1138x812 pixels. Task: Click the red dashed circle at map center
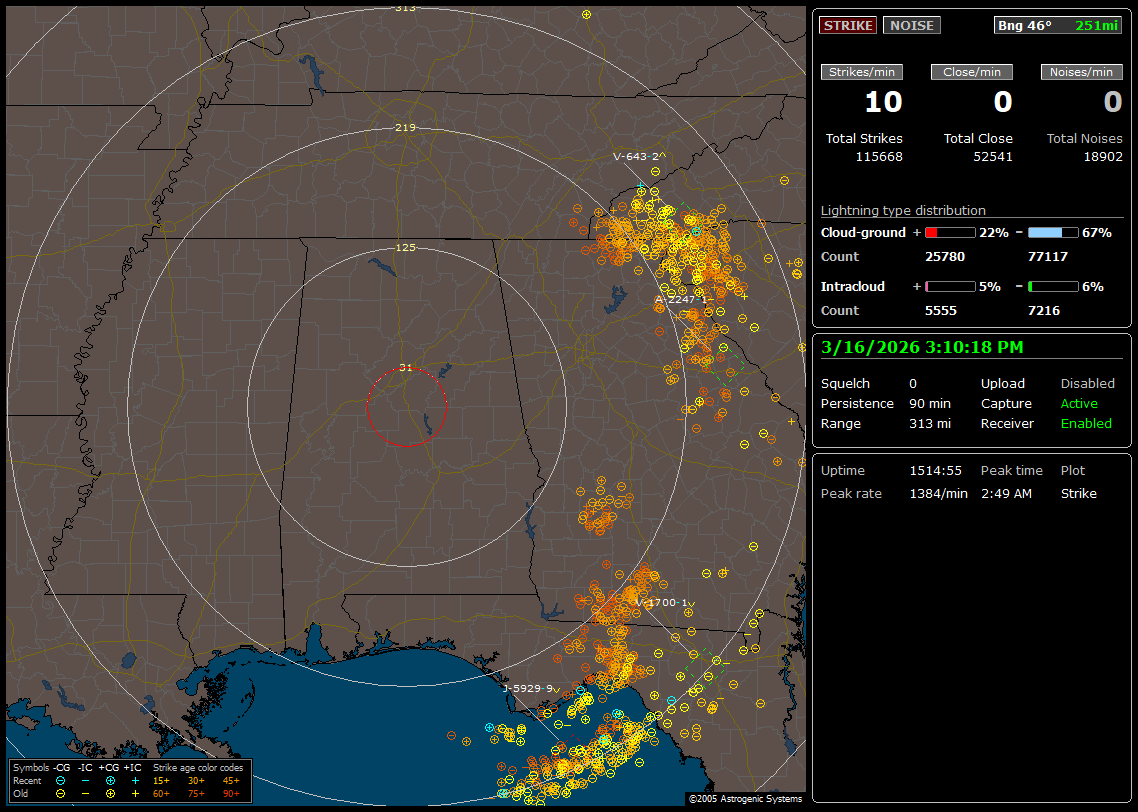[406, 407]
